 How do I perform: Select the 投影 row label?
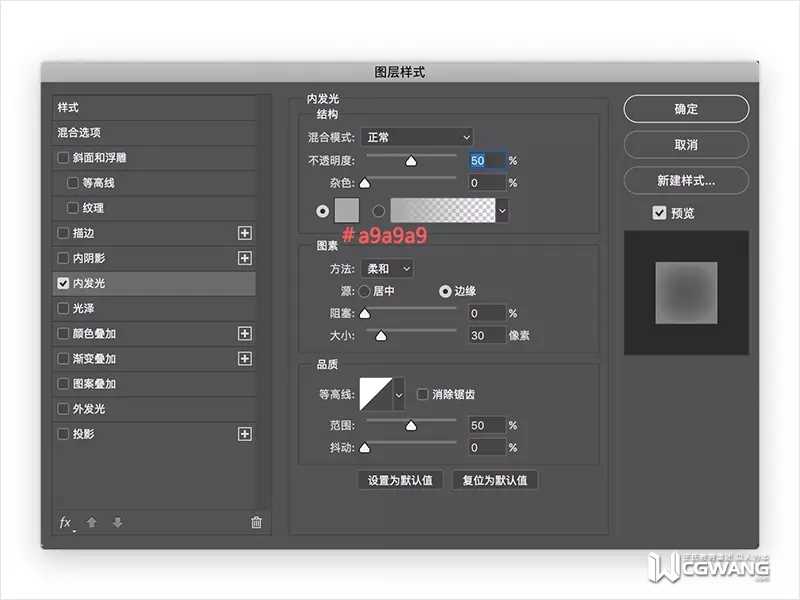83,434
